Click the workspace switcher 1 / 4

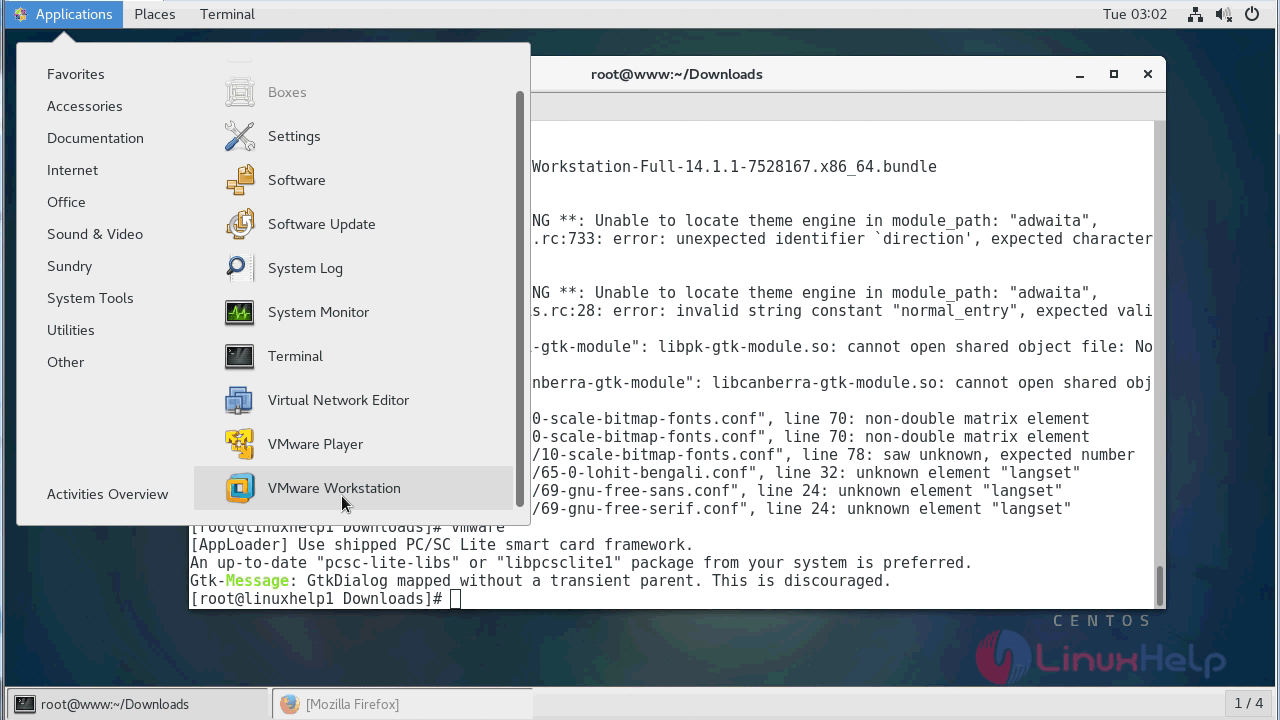coord(1248,704)
